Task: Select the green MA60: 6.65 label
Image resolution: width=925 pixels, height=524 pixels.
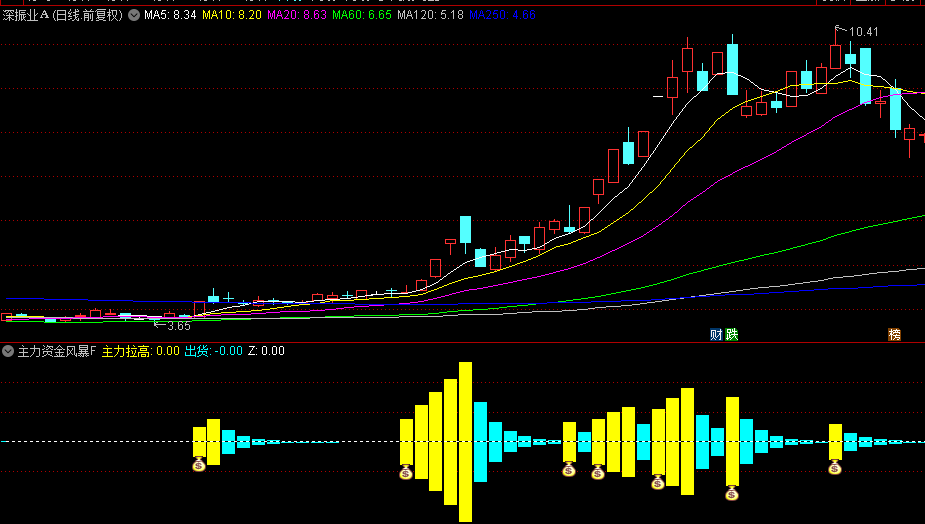Action: 362,15
